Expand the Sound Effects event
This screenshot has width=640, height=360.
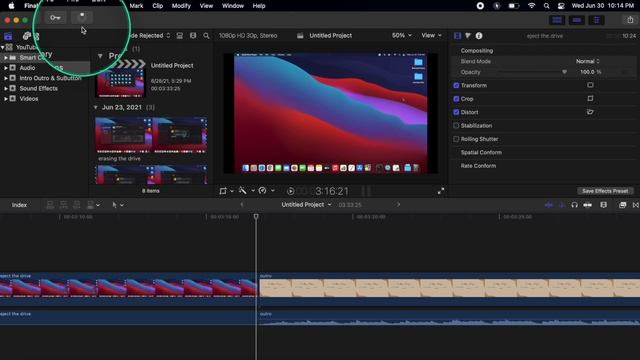tap(6, 88)
